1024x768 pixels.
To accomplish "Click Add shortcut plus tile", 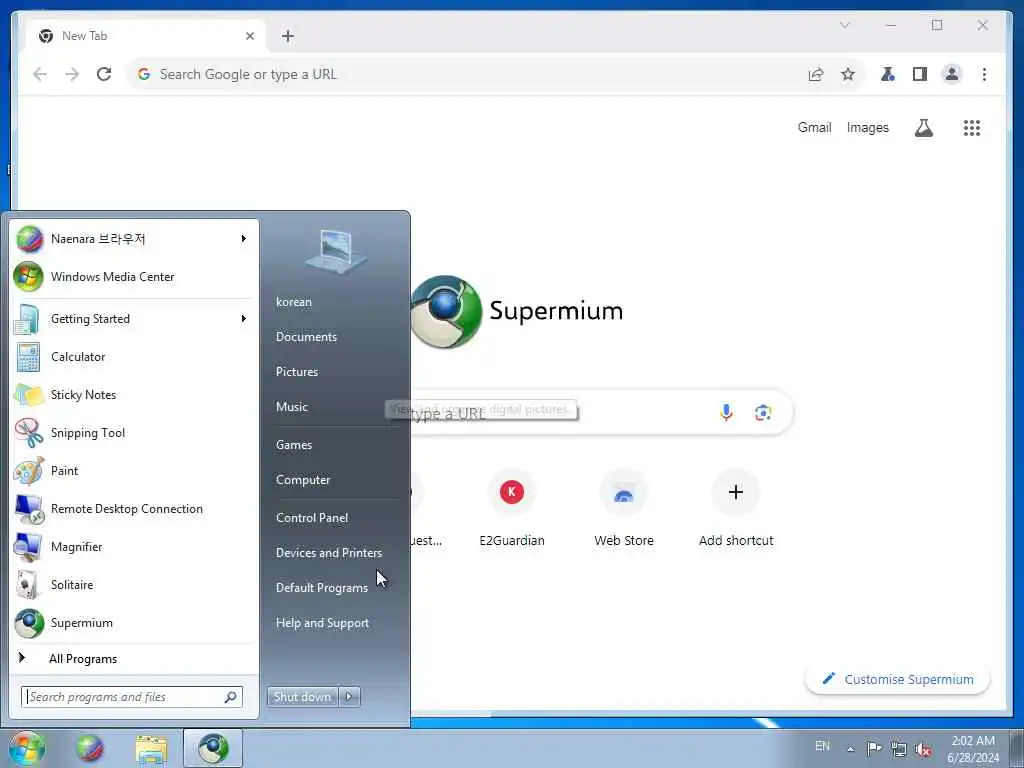I will 736,509.
